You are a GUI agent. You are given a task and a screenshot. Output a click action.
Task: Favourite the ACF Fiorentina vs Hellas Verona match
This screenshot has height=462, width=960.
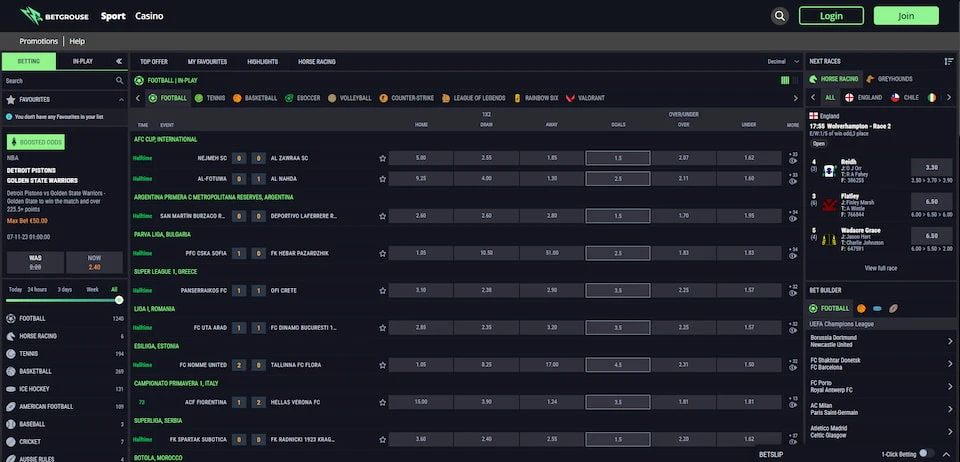coord(383,402)
